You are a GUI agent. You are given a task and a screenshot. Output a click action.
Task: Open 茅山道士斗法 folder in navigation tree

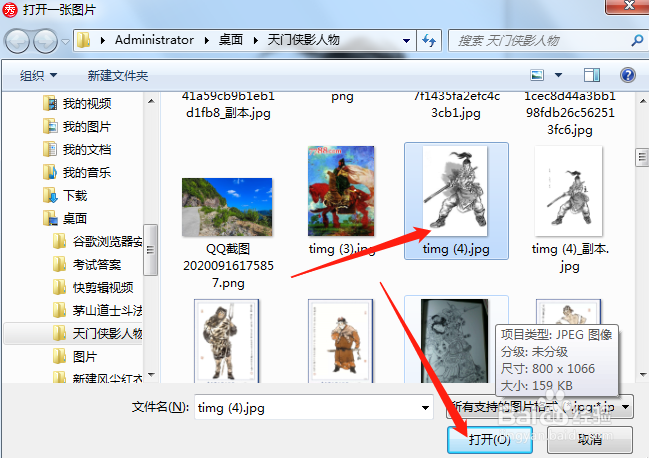[x=97, y=310]
